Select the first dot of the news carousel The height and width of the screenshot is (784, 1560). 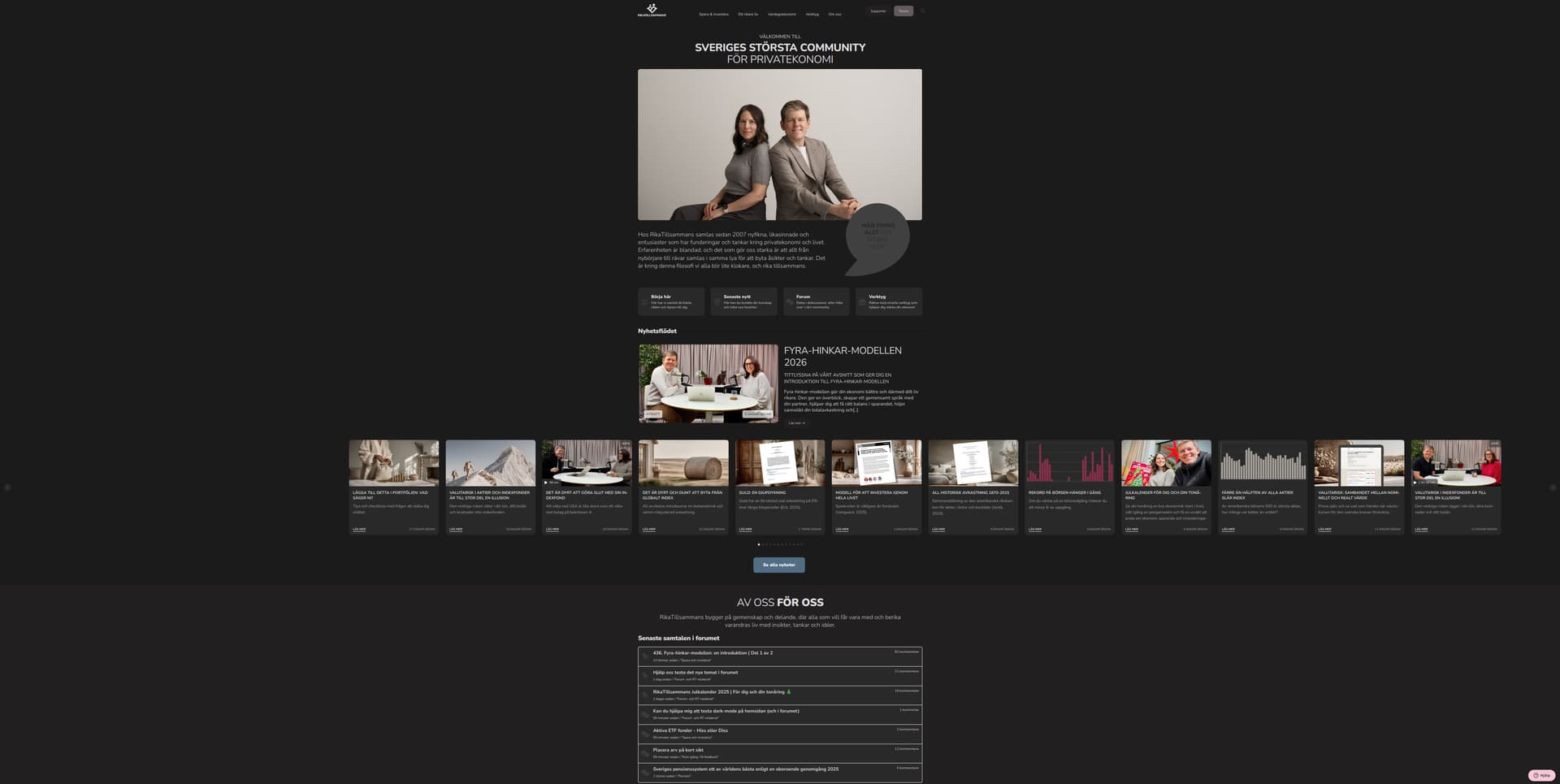pos(759,544)
